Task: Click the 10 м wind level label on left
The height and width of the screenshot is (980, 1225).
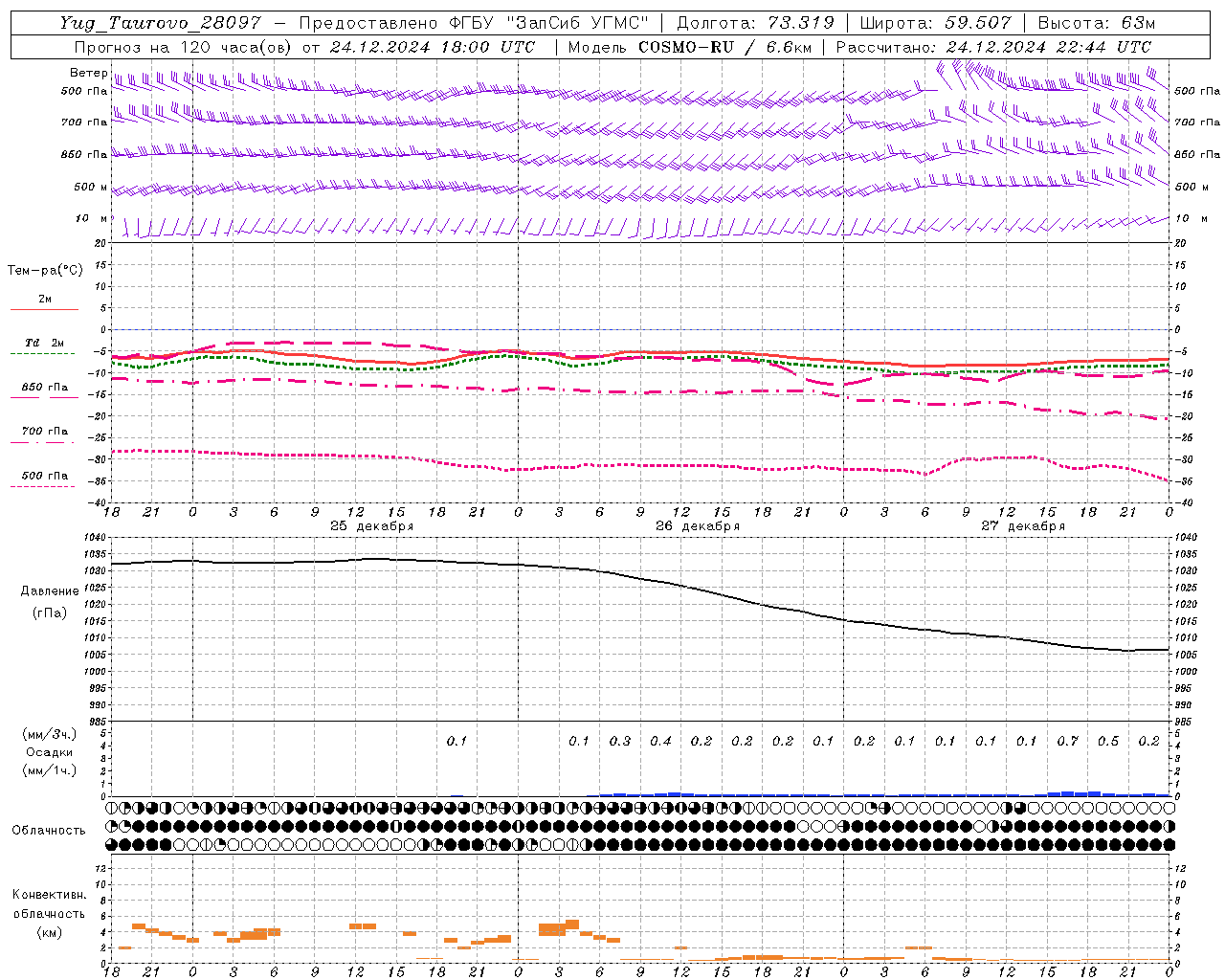Action: click(x=91, y=218)
